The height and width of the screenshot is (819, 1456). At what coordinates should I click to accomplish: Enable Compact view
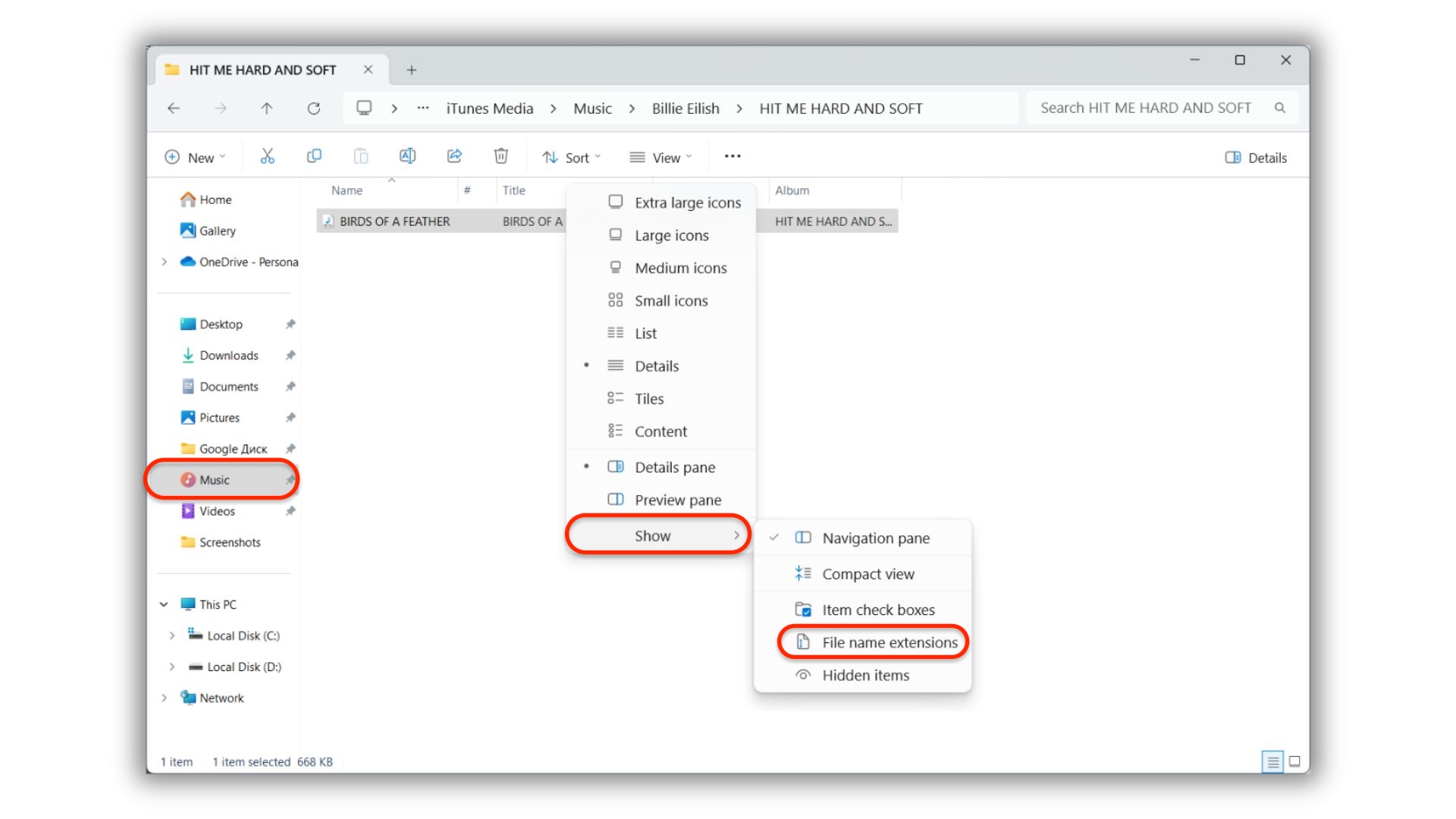862,573
